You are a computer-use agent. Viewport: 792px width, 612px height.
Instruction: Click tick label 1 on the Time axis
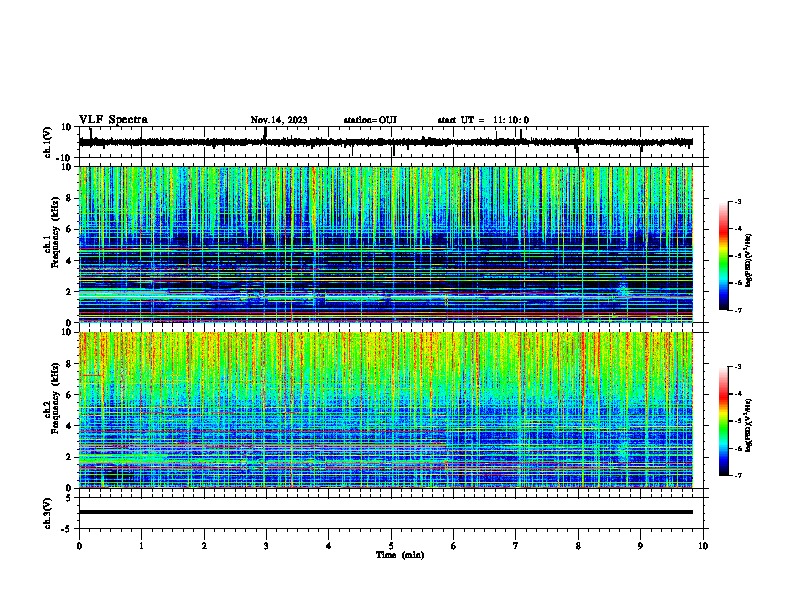141,546
